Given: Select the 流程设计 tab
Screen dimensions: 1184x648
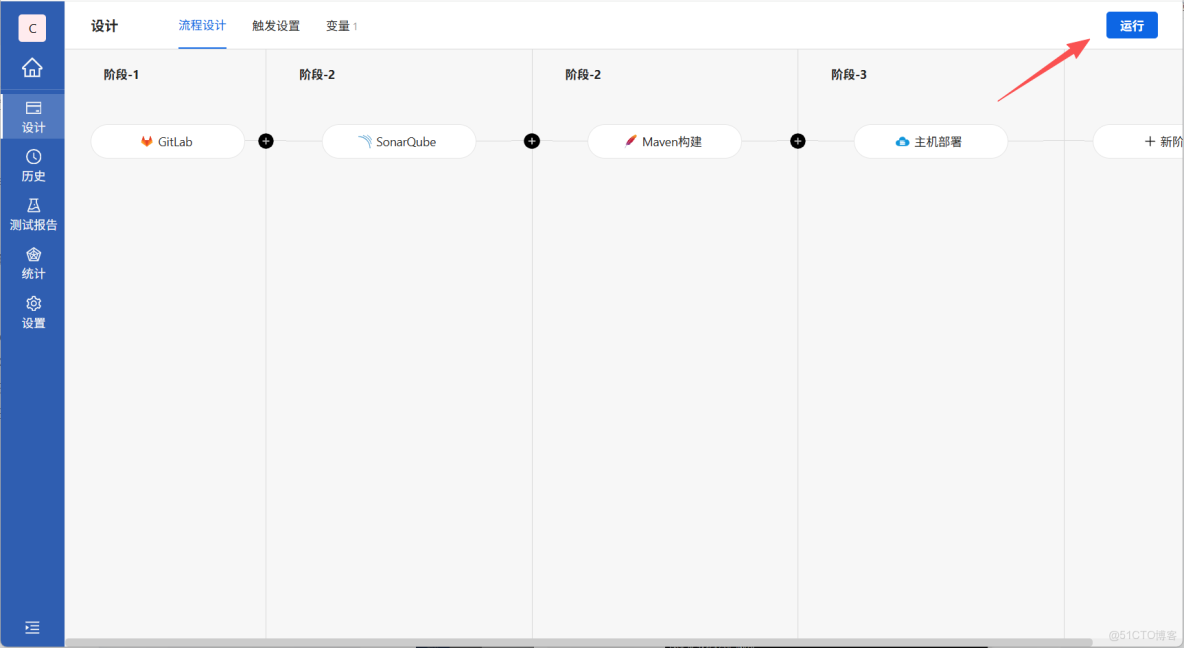Looking at the screenshot, I should tap(202, 25).
